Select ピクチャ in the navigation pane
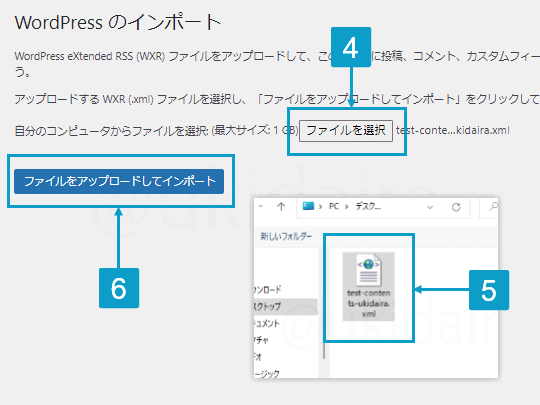540x405 pixels. click(261, 340)
